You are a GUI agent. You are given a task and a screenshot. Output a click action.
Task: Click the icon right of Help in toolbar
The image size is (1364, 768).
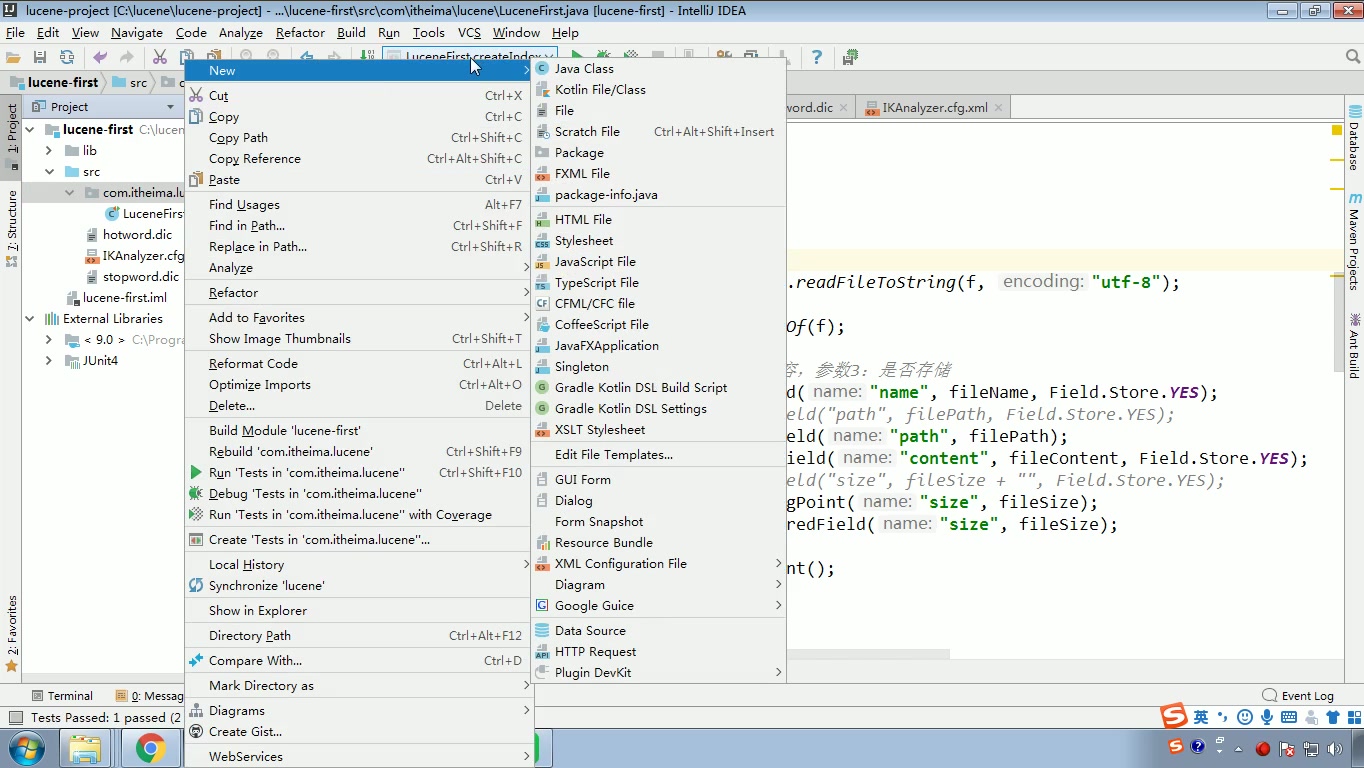(x=850, y=58)
